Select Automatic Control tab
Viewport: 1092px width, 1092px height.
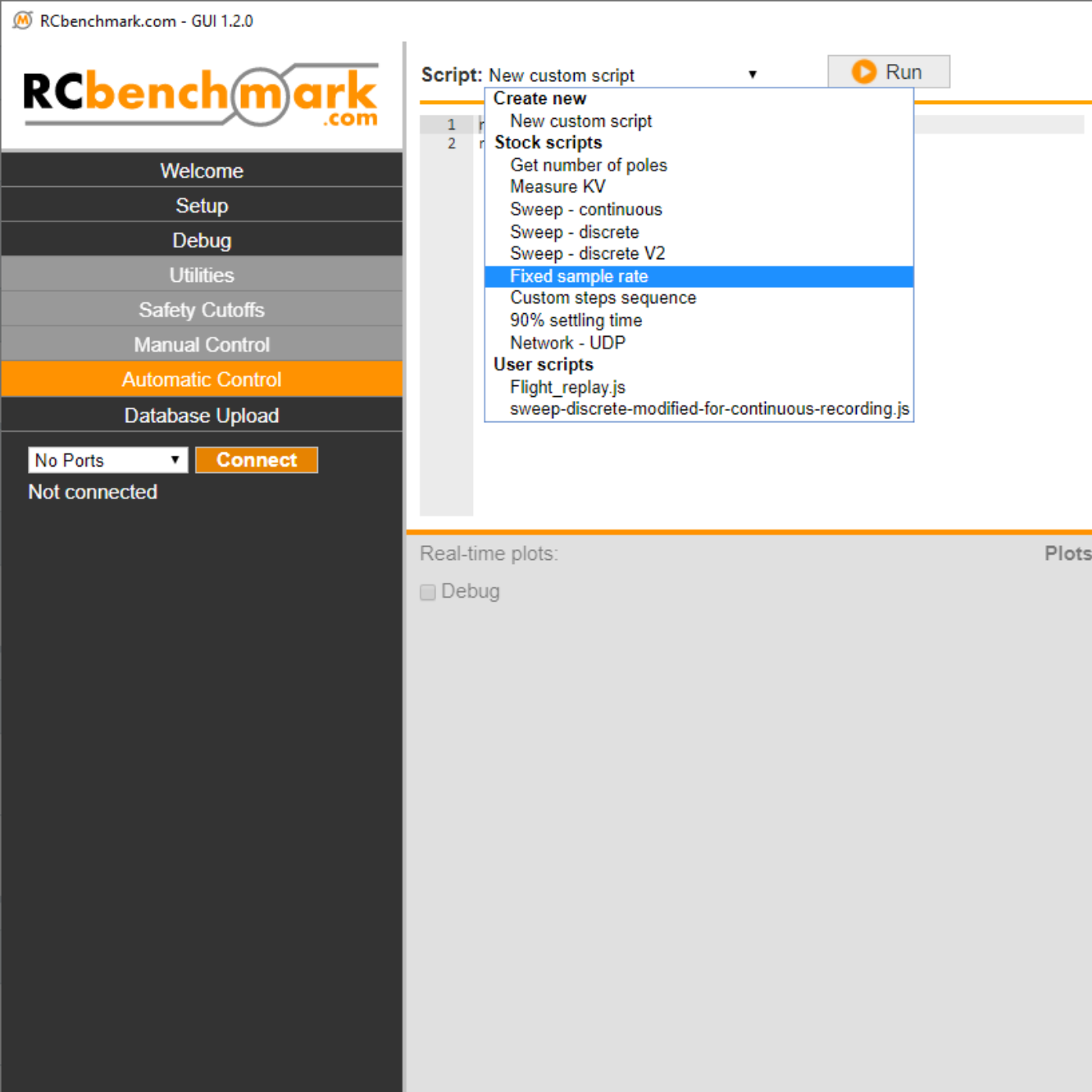(x=202, y=380)
